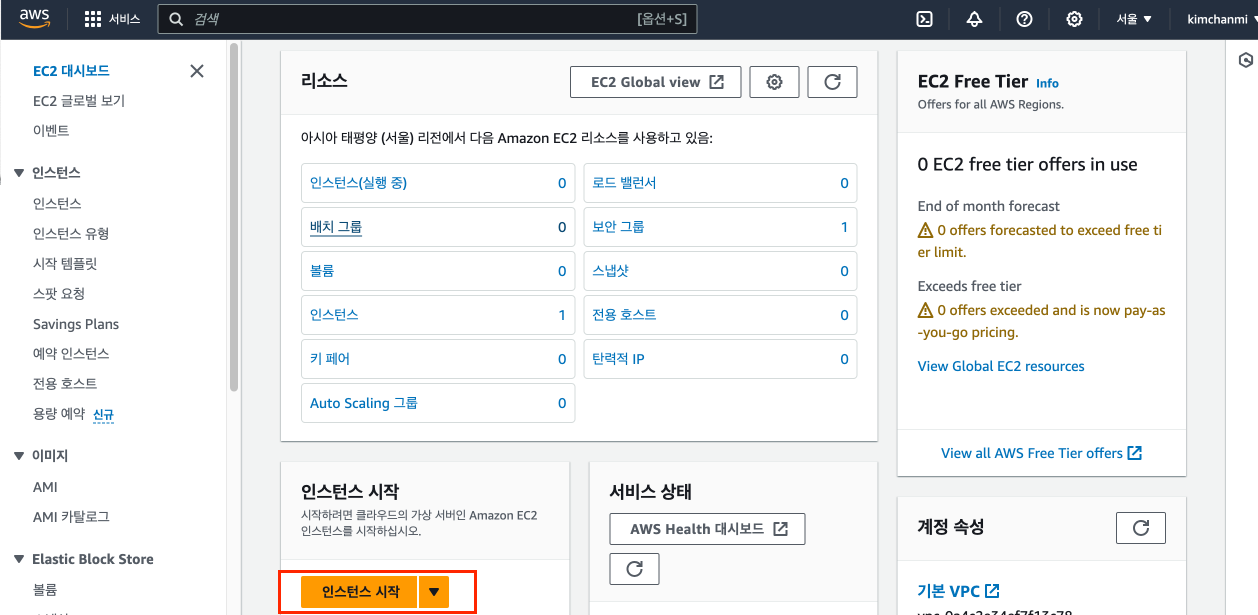
Task: Collapse the 인스턴스 sidebar section
Action: (19, 173)
